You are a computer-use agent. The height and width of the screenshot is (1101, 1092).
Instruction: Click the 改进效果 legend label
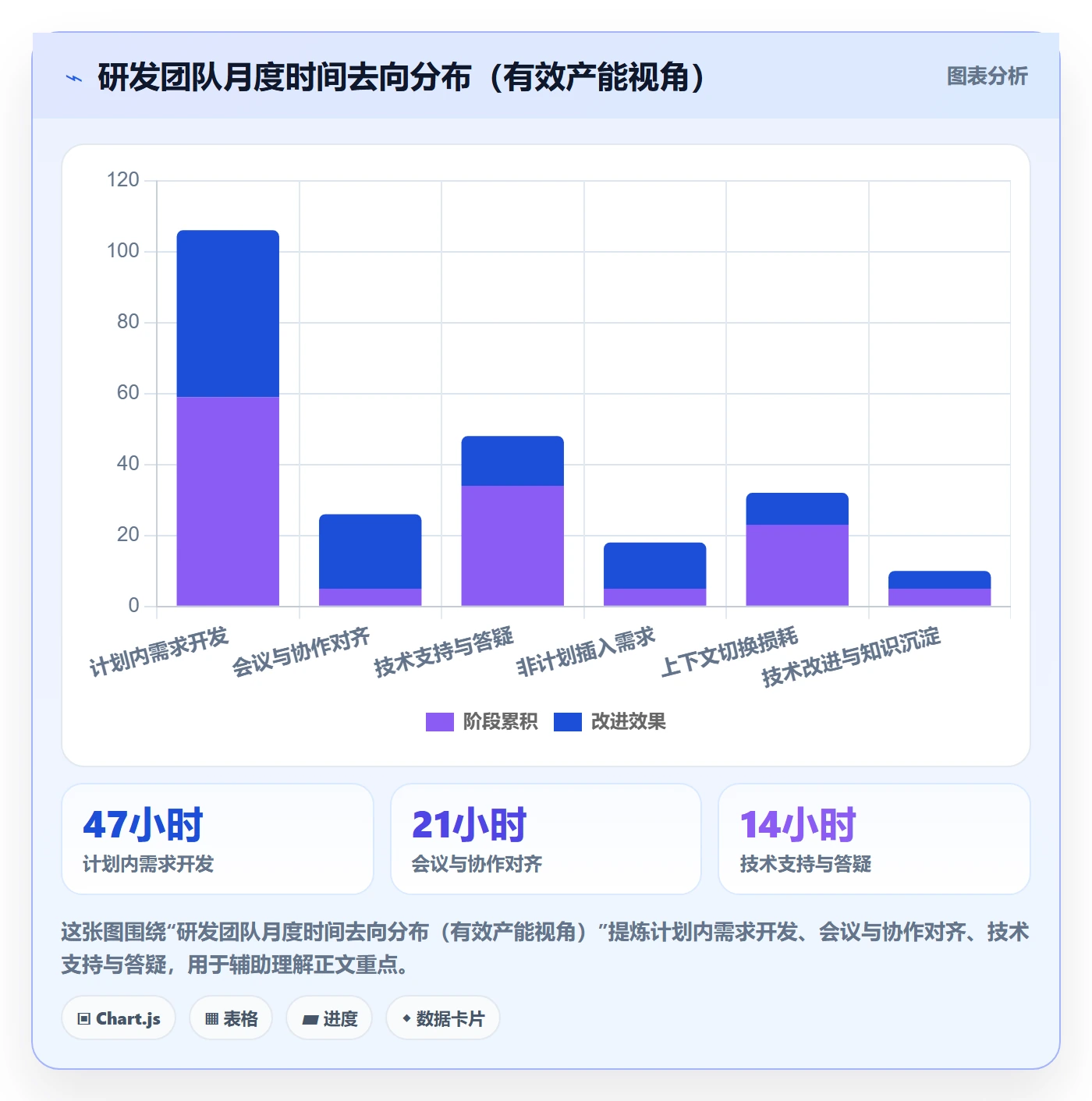[x=628, y=722]
